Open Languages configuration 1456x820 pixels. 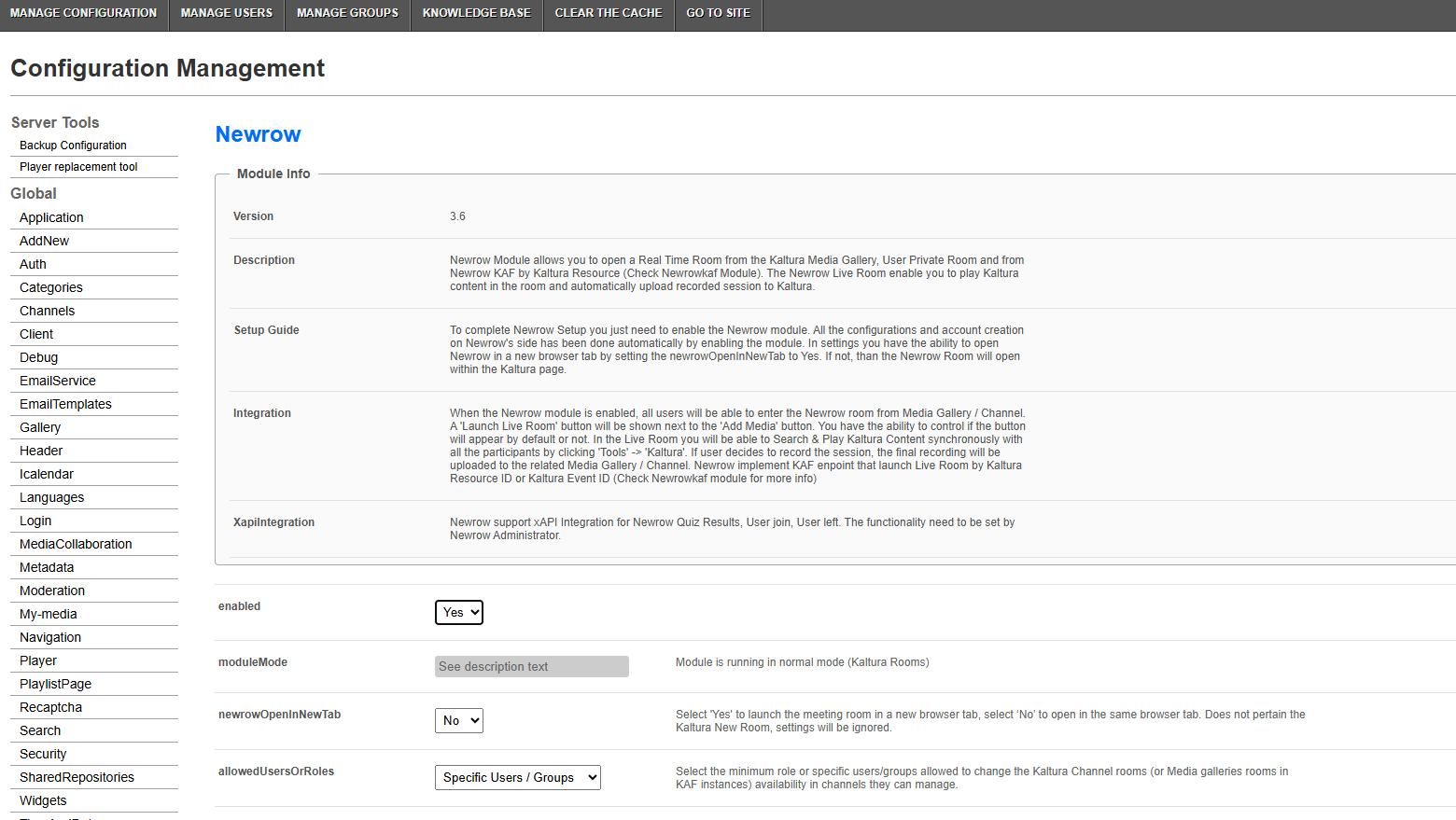[52, 497]
